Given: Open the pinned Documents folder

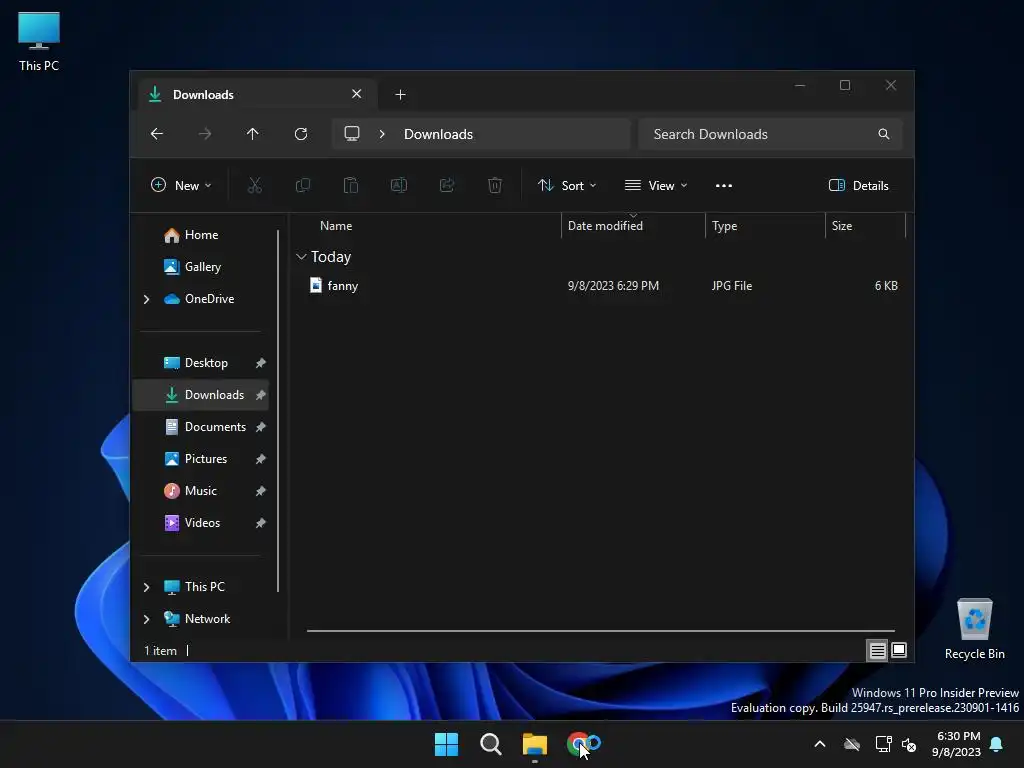Looking at the screenshot, I should click(x=215, y=427).
